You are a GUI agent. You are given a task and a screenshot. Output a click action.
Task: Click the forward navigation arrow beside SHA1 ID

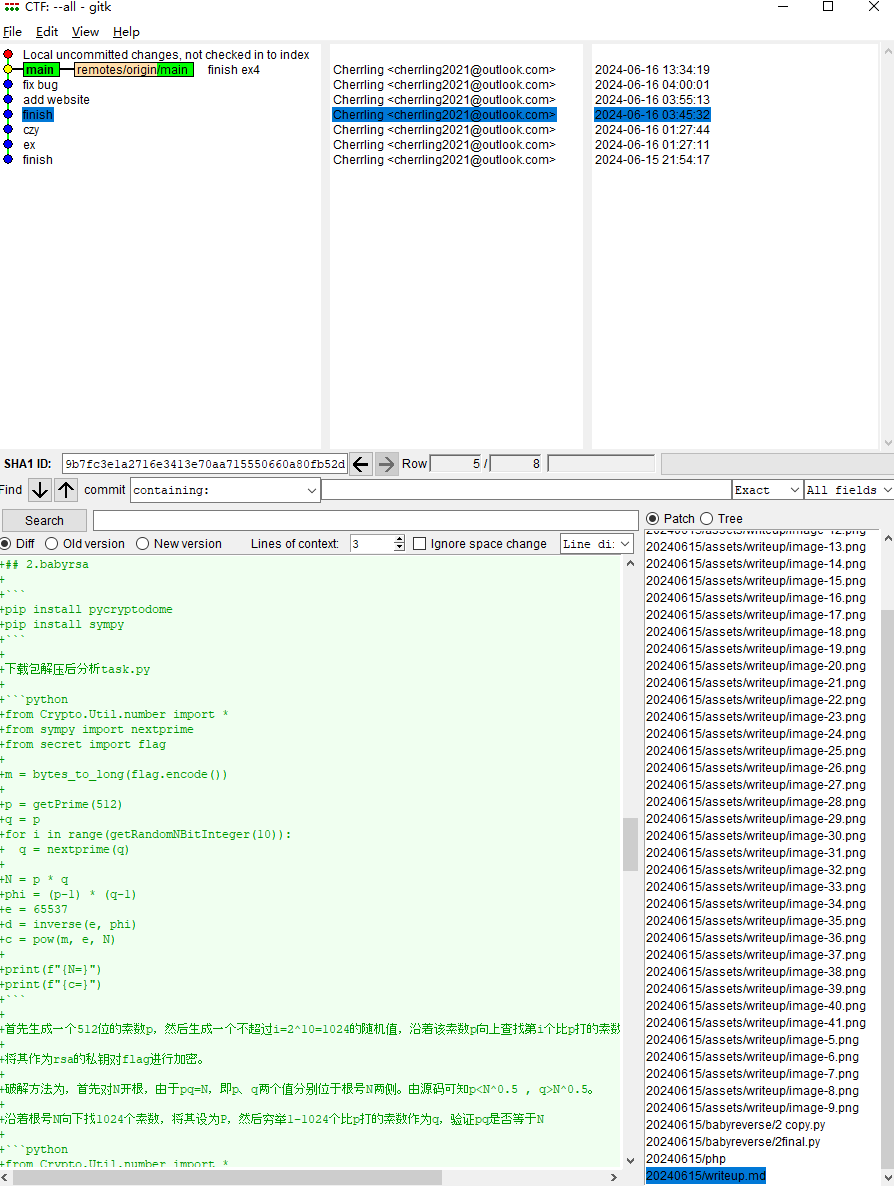pyautogui.click(x=386, y=464)
